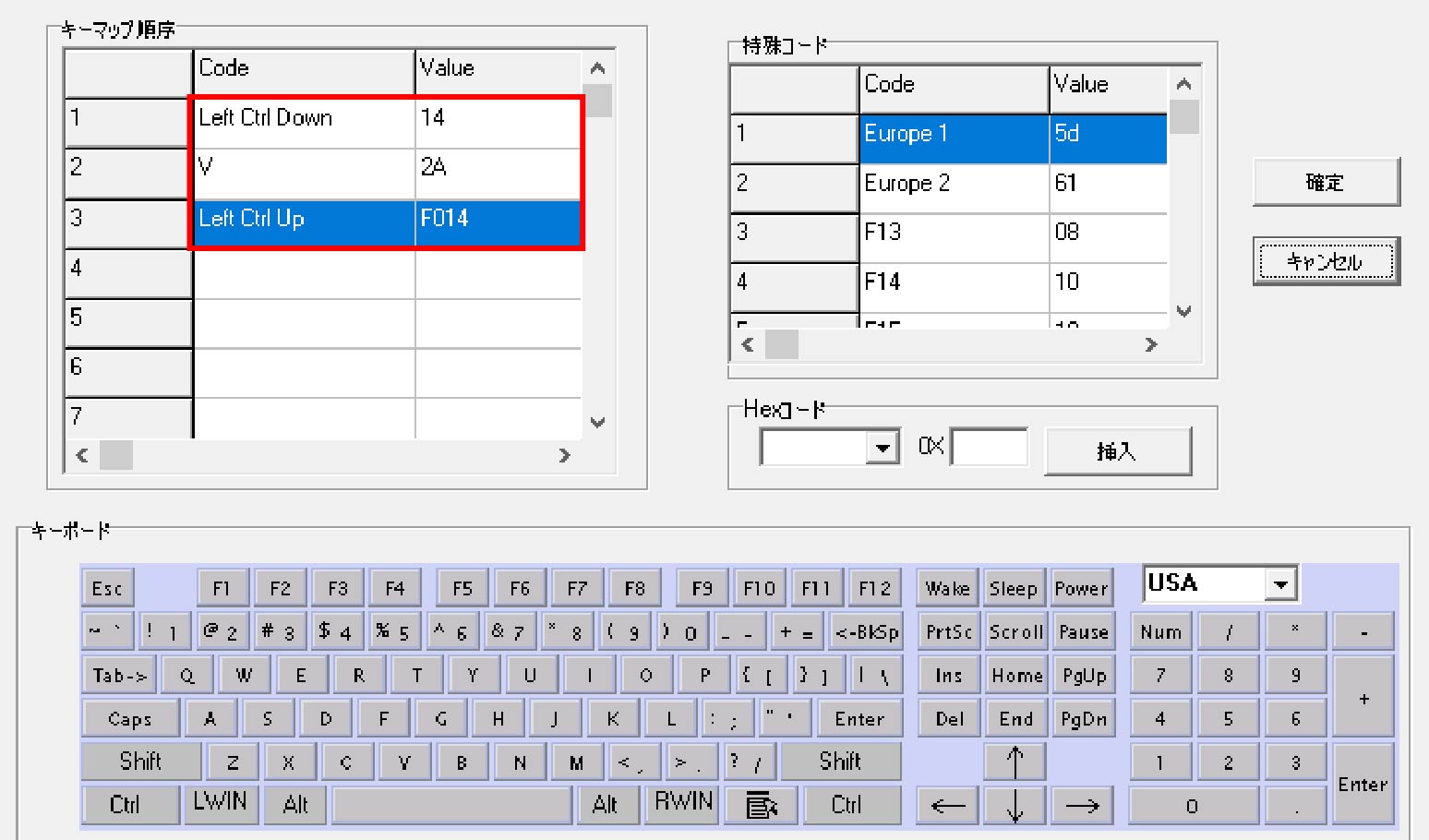Click the PrtSc key
This screenshot has width=1429, height=840.
tap(948, 632)
